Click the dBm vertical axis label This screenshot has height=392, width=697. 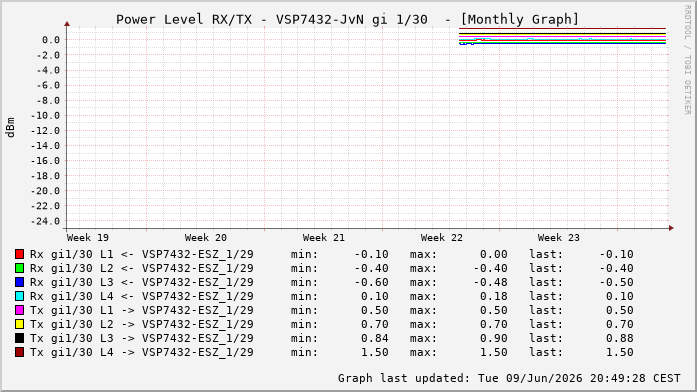[11, 128]
